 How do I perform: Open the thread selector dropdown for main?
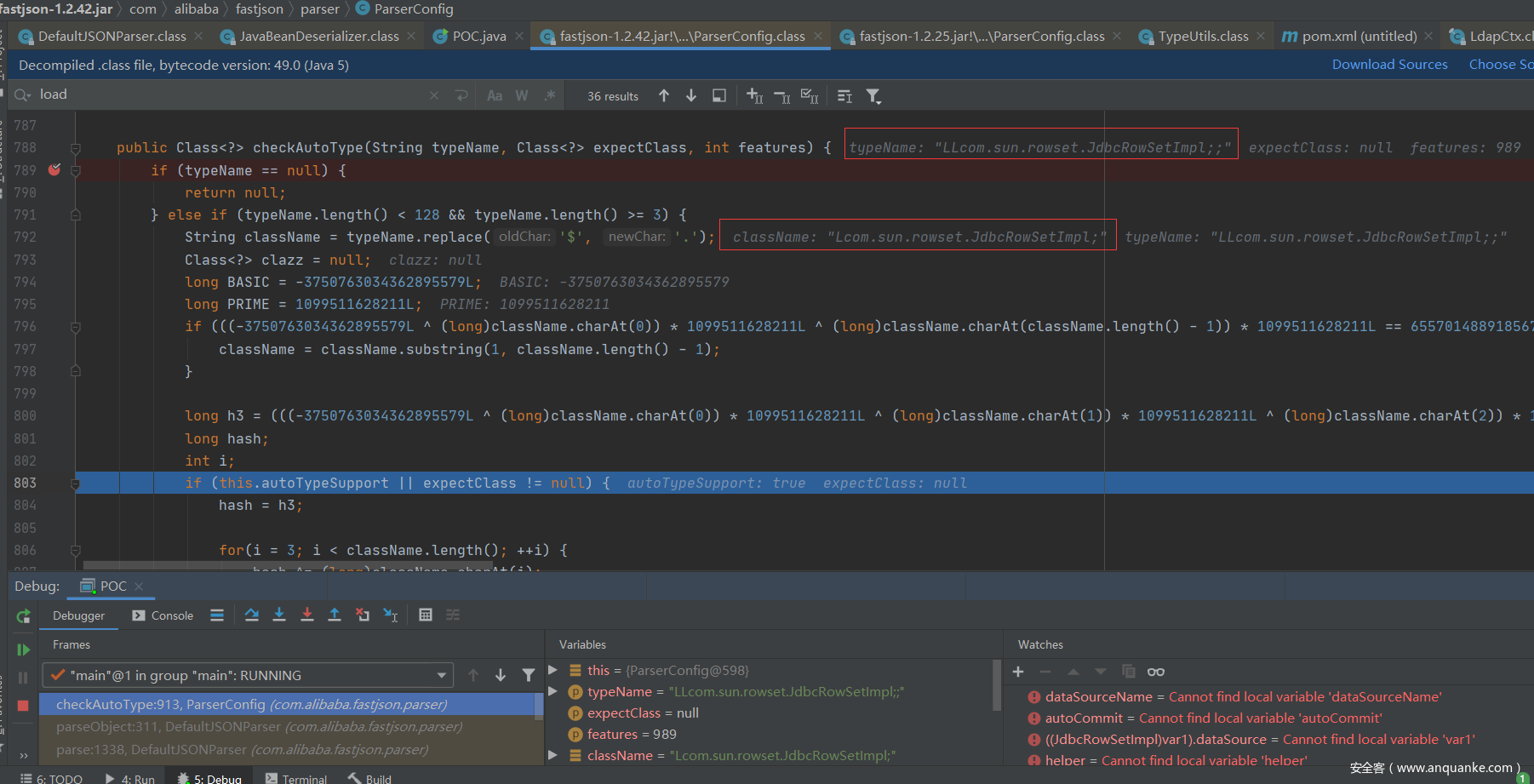coord(441,675)
